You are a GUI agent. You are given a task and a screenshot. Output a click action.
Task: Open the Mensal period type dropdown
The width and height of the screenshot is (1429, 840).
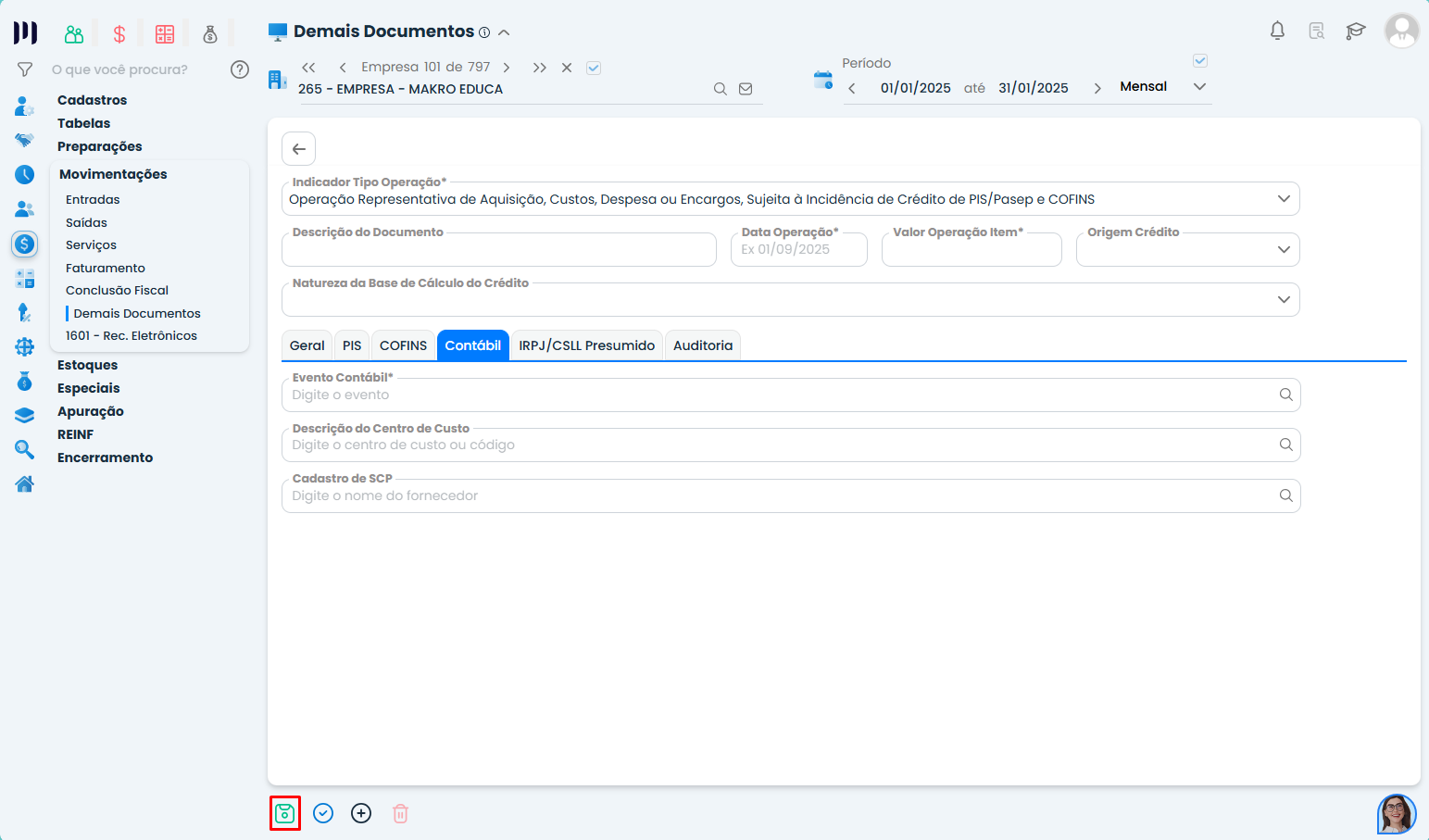(1199, 87)
